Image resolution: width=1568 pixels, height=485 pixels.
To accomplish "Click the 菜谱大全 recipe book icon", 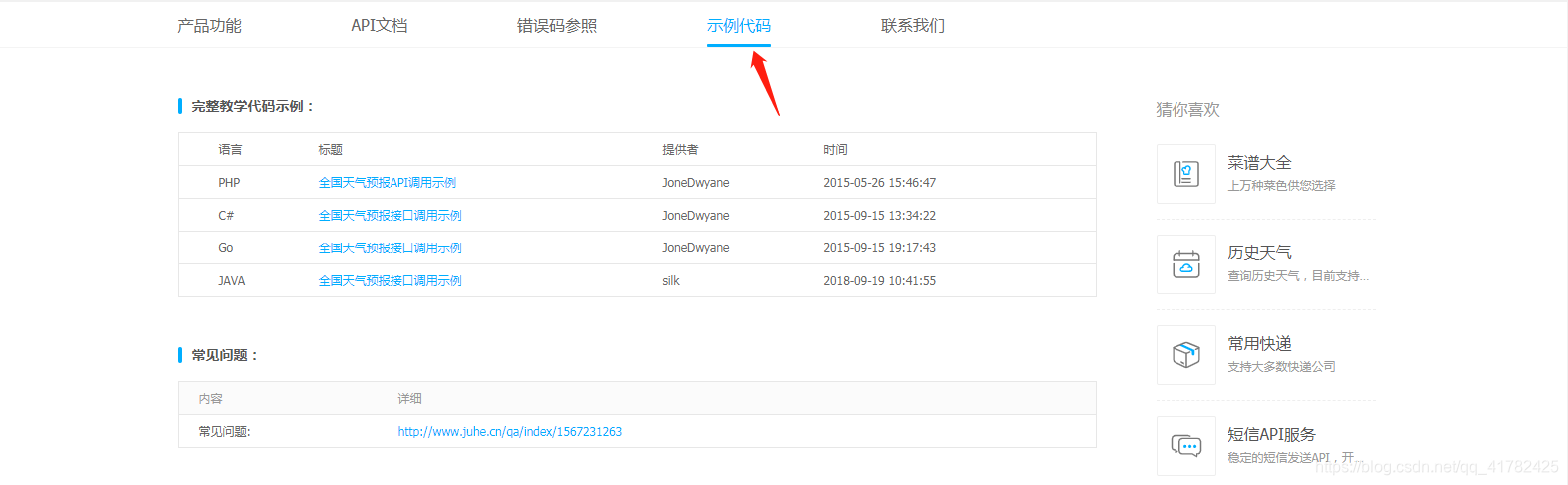I will [x=1186, y=174].
